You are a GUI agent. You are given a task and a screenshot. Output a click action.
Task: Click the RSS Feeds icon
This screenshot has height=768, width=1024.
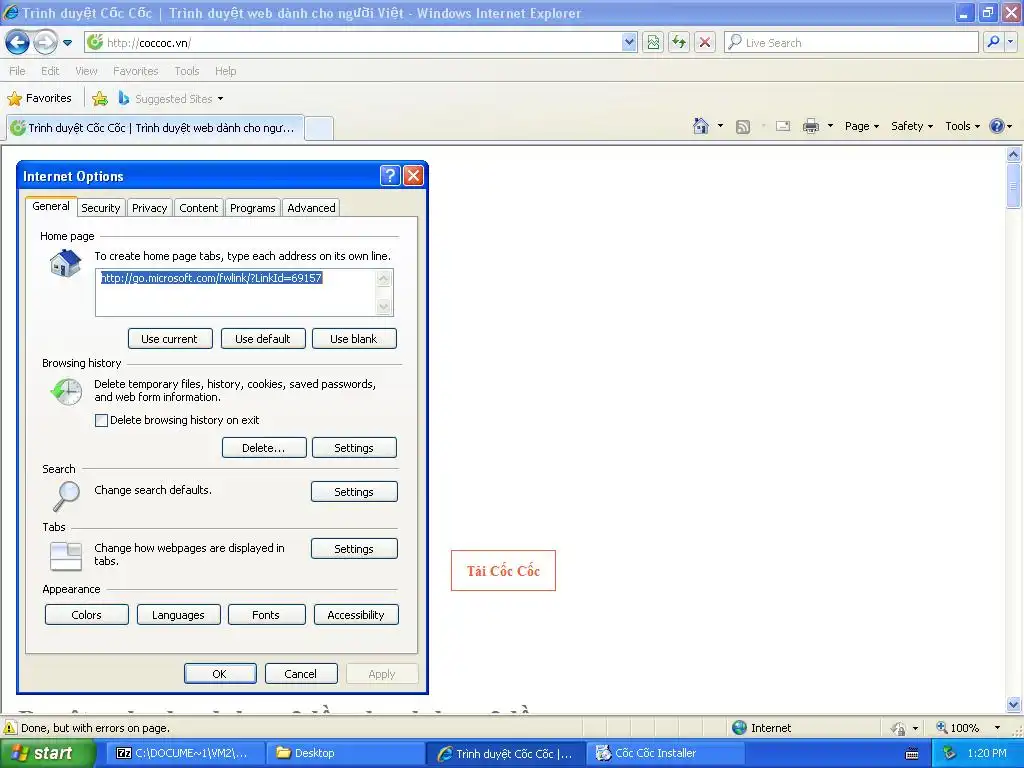743,127
